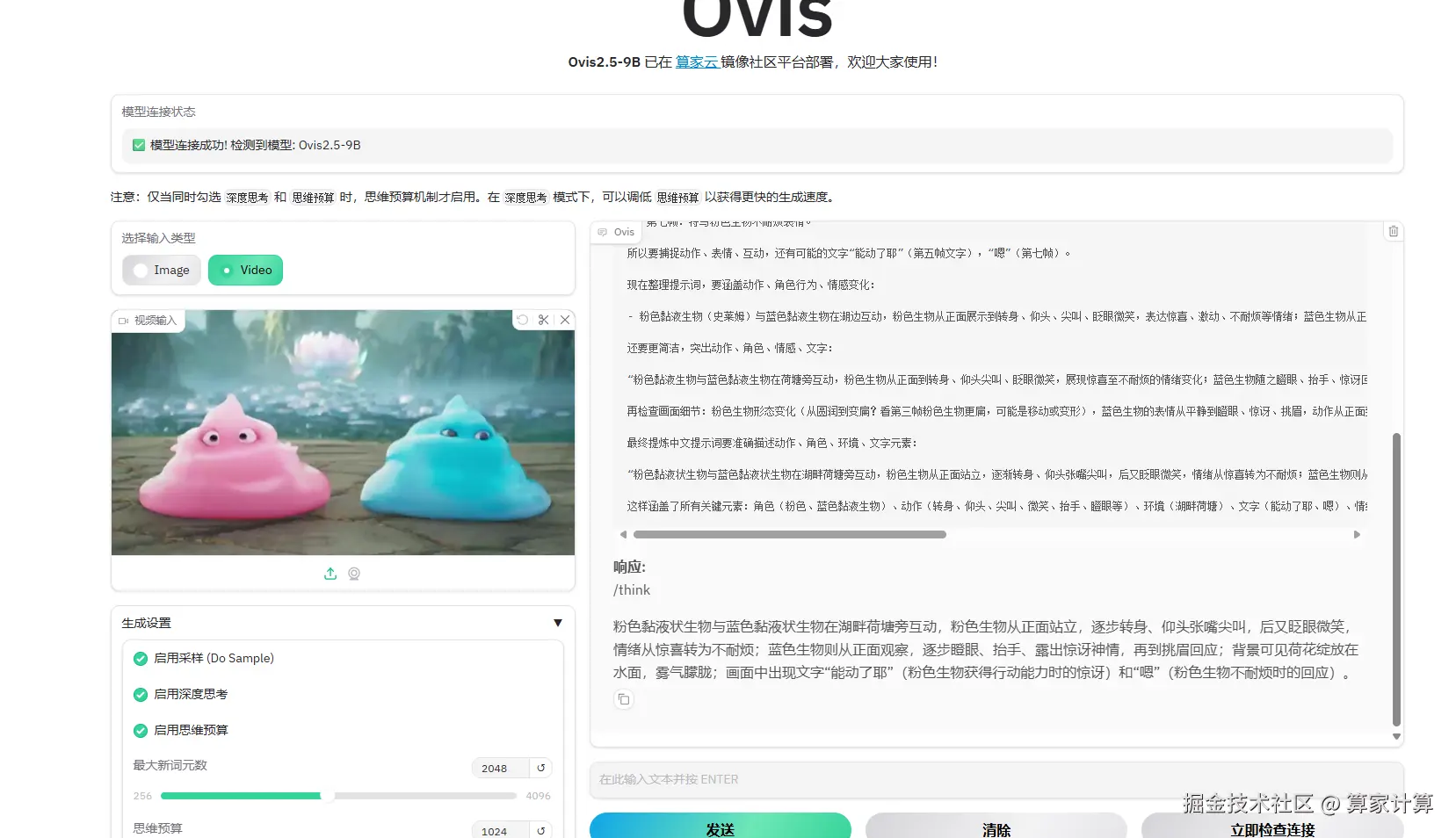The width and height of the screenshot is (1456, 838).
Task: Click the scroll-down arrow of chat panel
Action: (x=1396, y=737)
